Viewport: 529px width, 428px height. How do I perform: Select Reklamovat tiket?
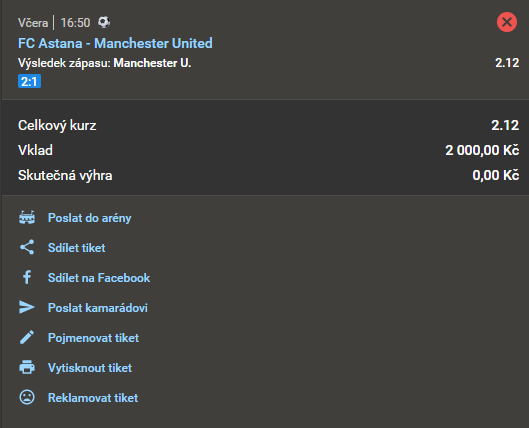pyautogui.click(x=93, y=398)
